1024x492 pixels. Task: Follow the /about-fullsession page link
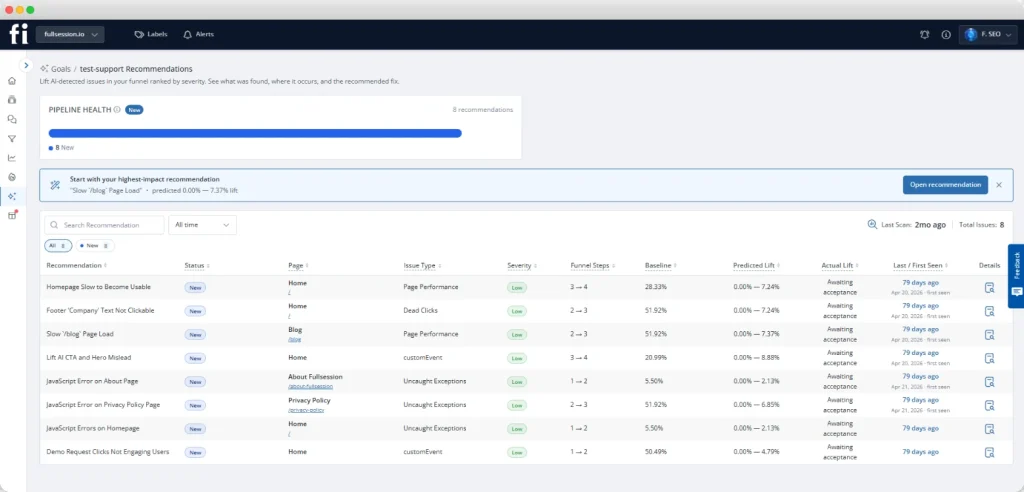tap(310, 387)
